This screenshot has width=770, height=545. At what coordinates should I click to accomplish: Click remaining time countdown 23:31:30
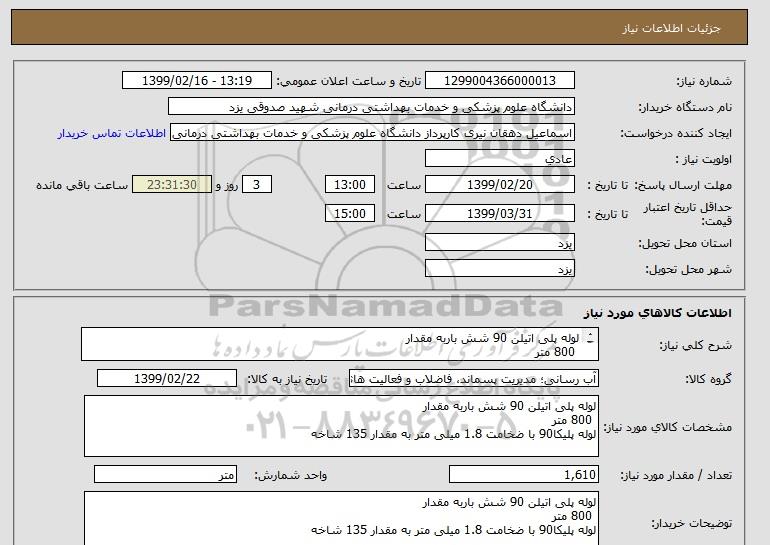[x=172, y=185]
